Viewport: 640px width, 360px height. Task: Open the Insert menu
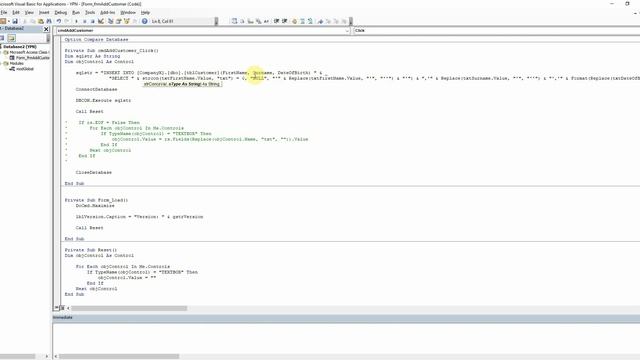(x=44, y=13)
